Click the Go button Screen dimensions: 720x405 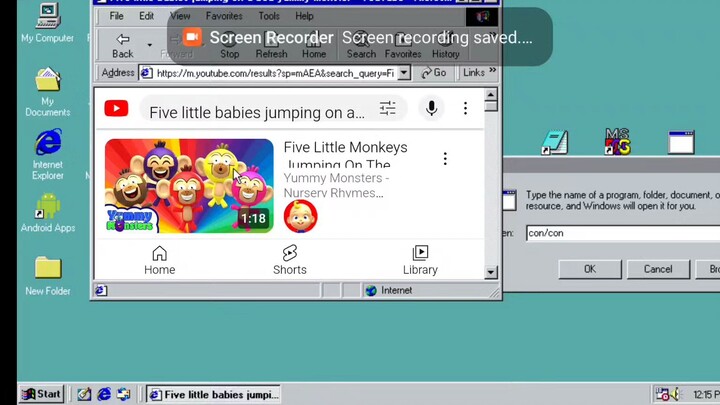coord(433,73)
